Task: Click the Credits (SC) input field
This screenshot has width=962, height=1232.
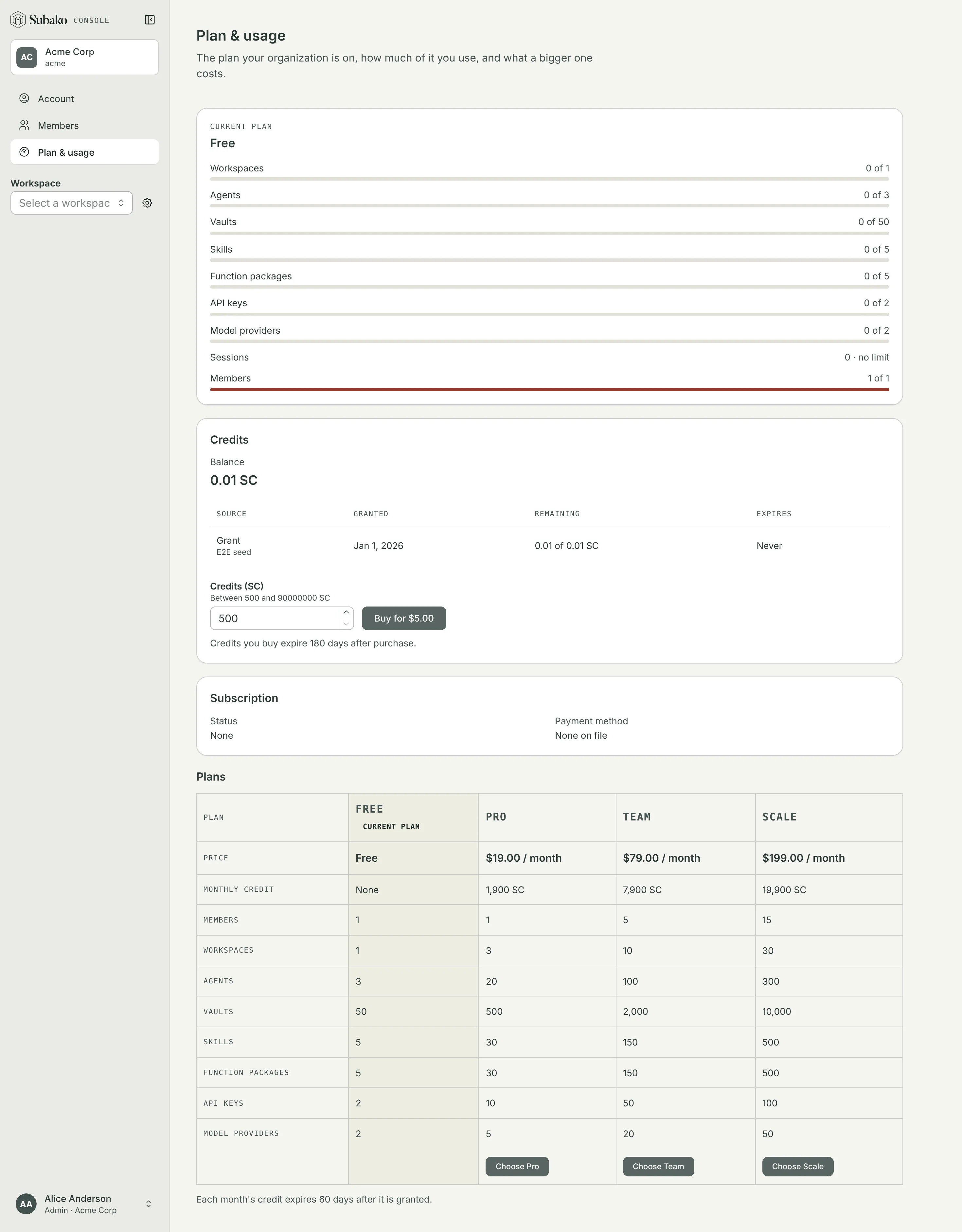Action: [x=274, y=618]
